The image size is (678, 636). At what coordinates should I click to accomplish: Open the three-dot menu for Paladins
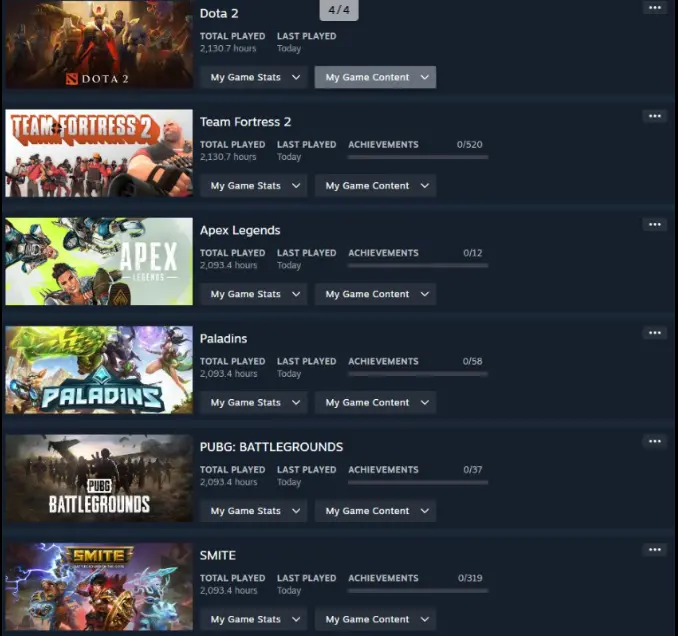[655, 333]
